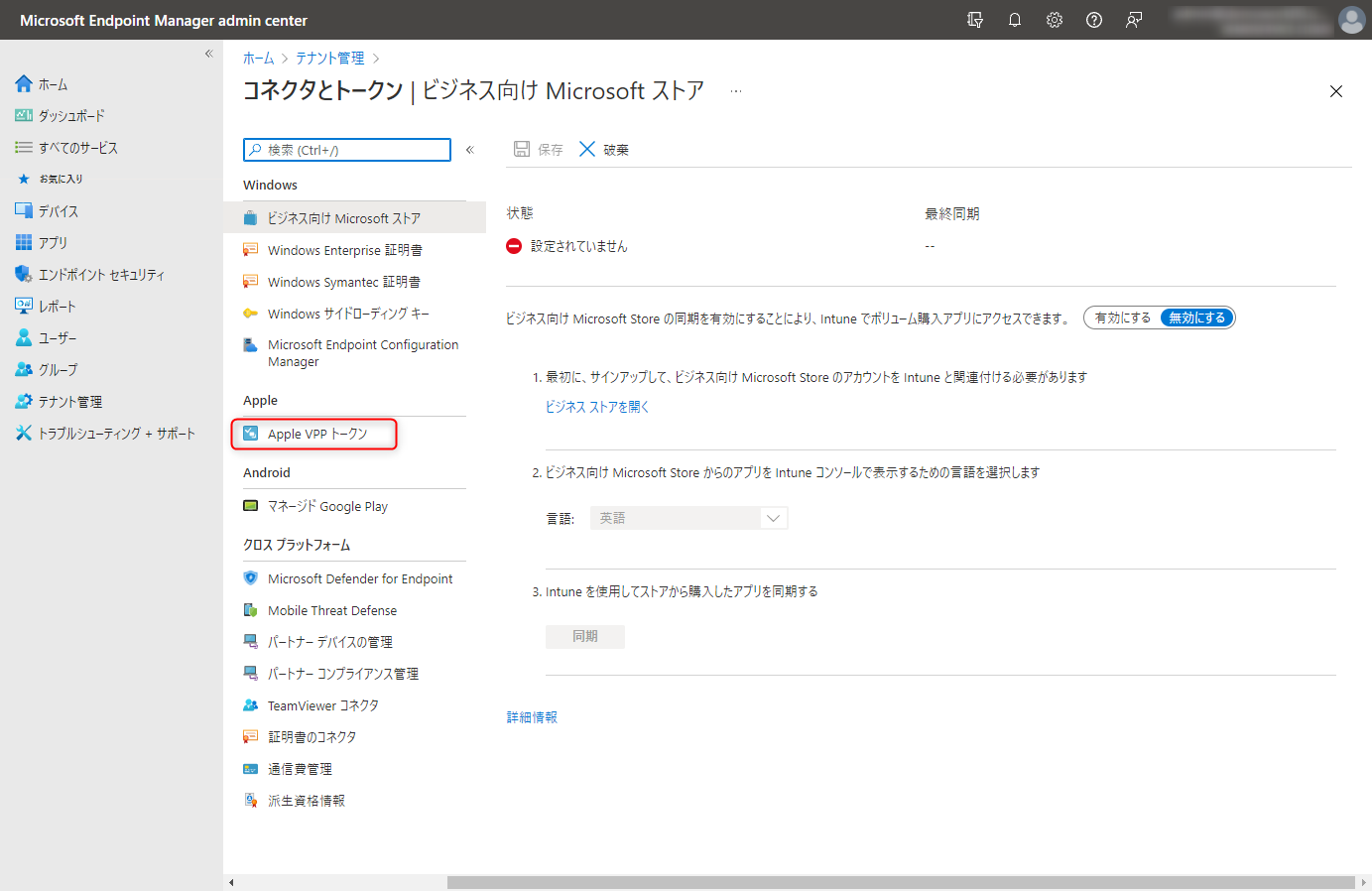Screen dimensions: 1372x891
Task: View 詳細情報 for more details
Action: 531,716
